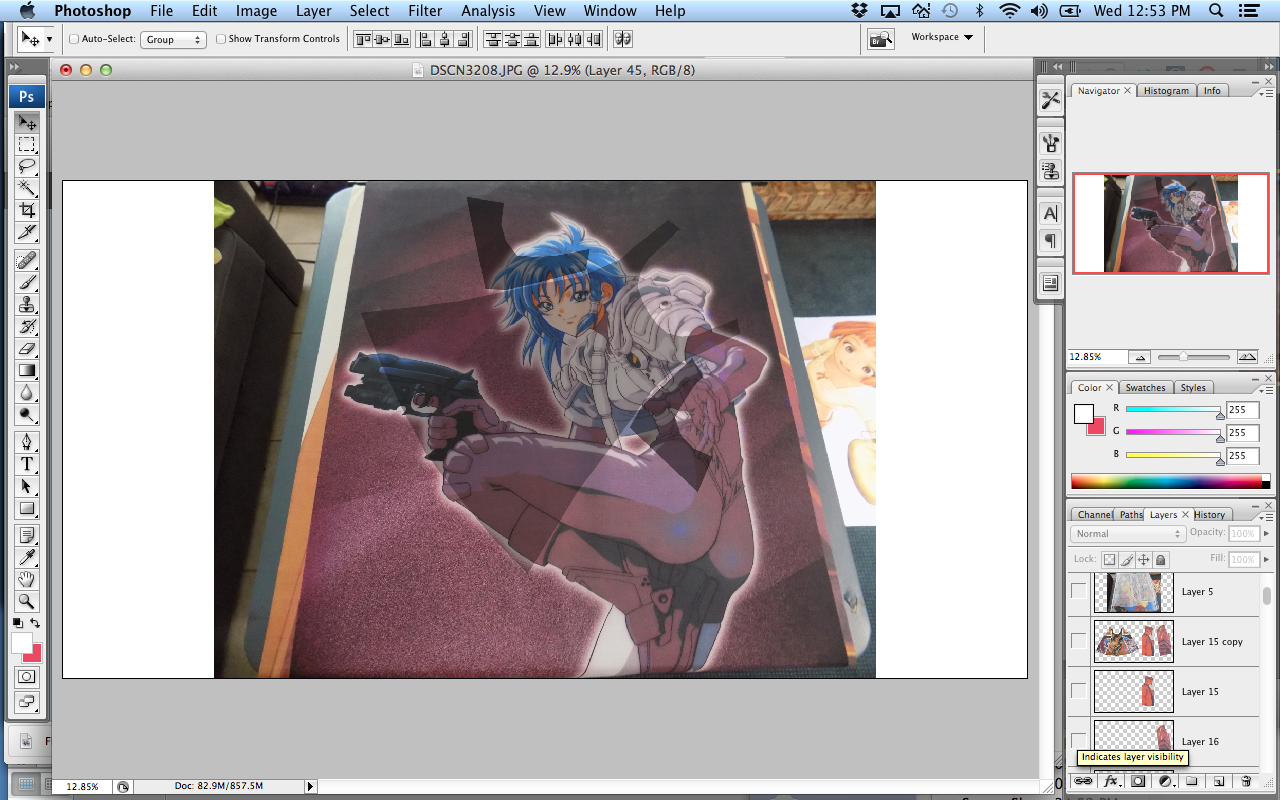Click the link layers button
The height and width of the screenshot is (800, 1280).
[x=1083, y=781]
